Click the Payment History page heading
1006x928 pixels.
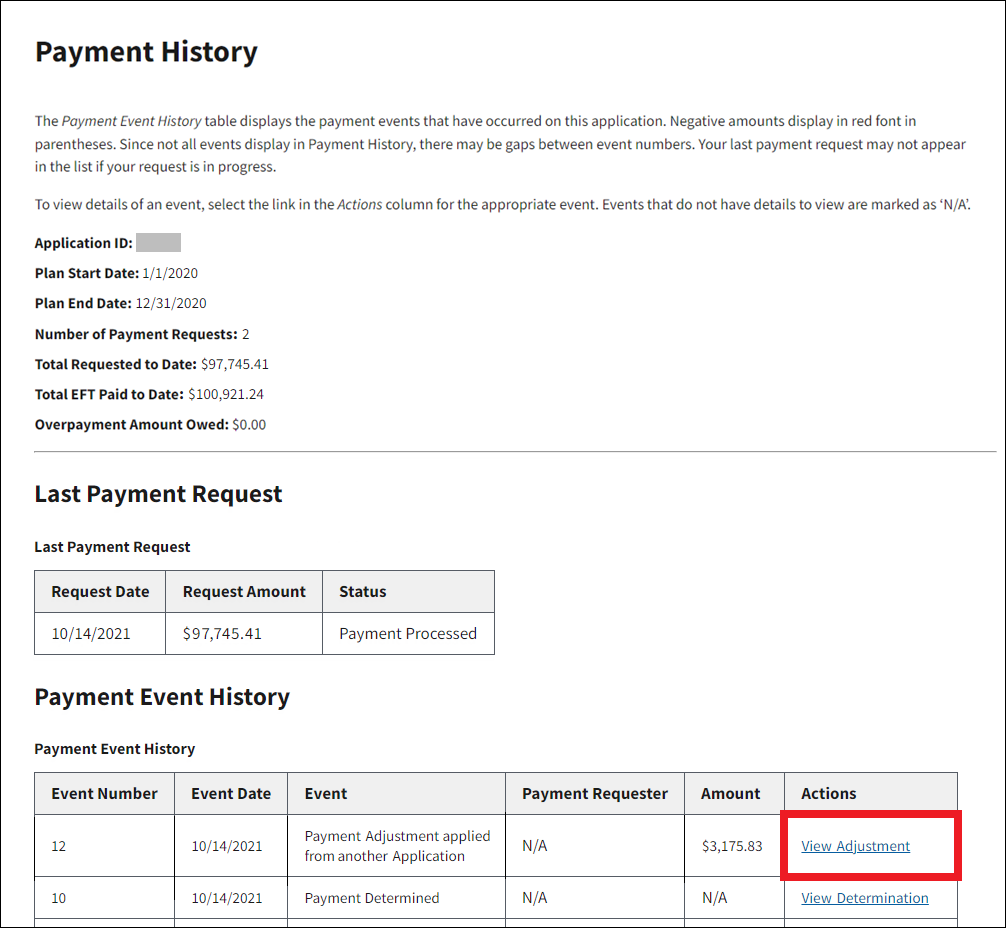coord(146,52)
